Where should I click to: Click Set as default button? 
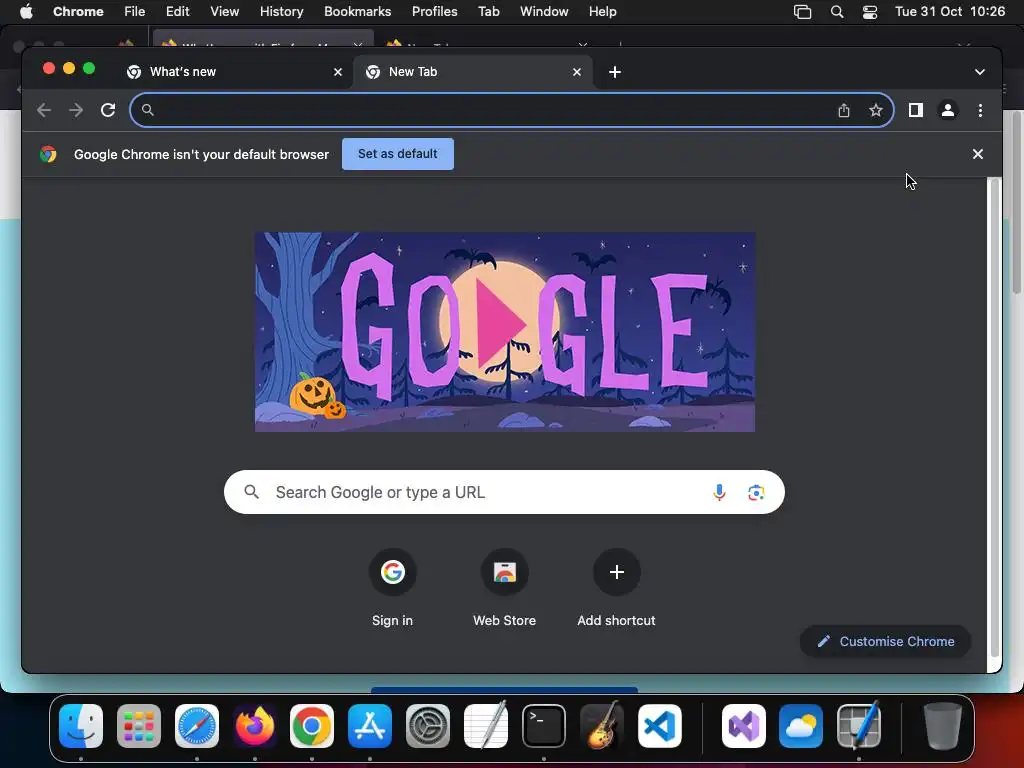tap(398, 154)
